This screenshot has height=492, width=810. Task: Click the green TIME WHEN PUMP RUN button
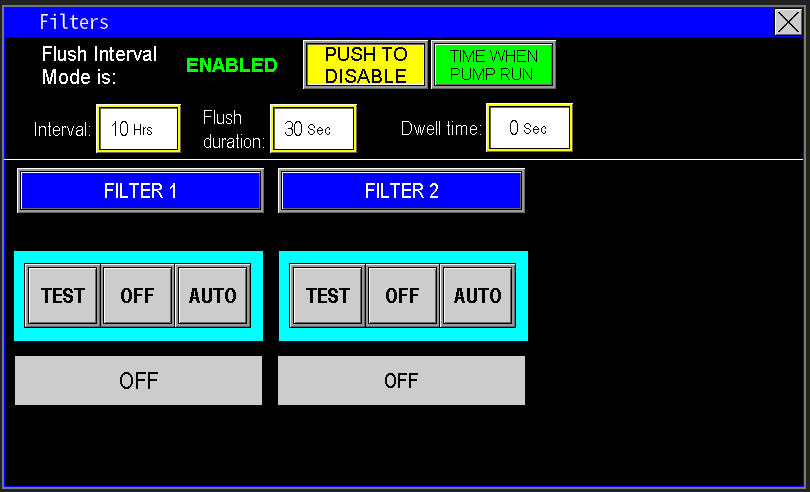pos(493,65)
